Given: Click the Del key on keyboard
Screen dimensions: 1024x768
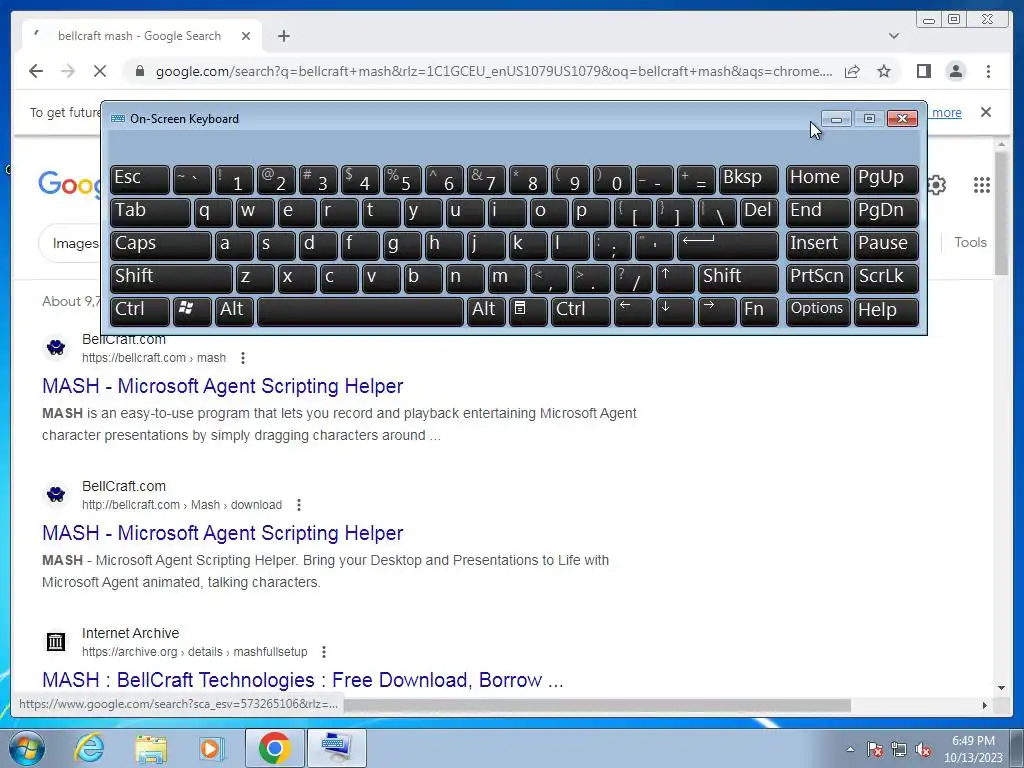Looking at the screenshot, I should (760, 213).
